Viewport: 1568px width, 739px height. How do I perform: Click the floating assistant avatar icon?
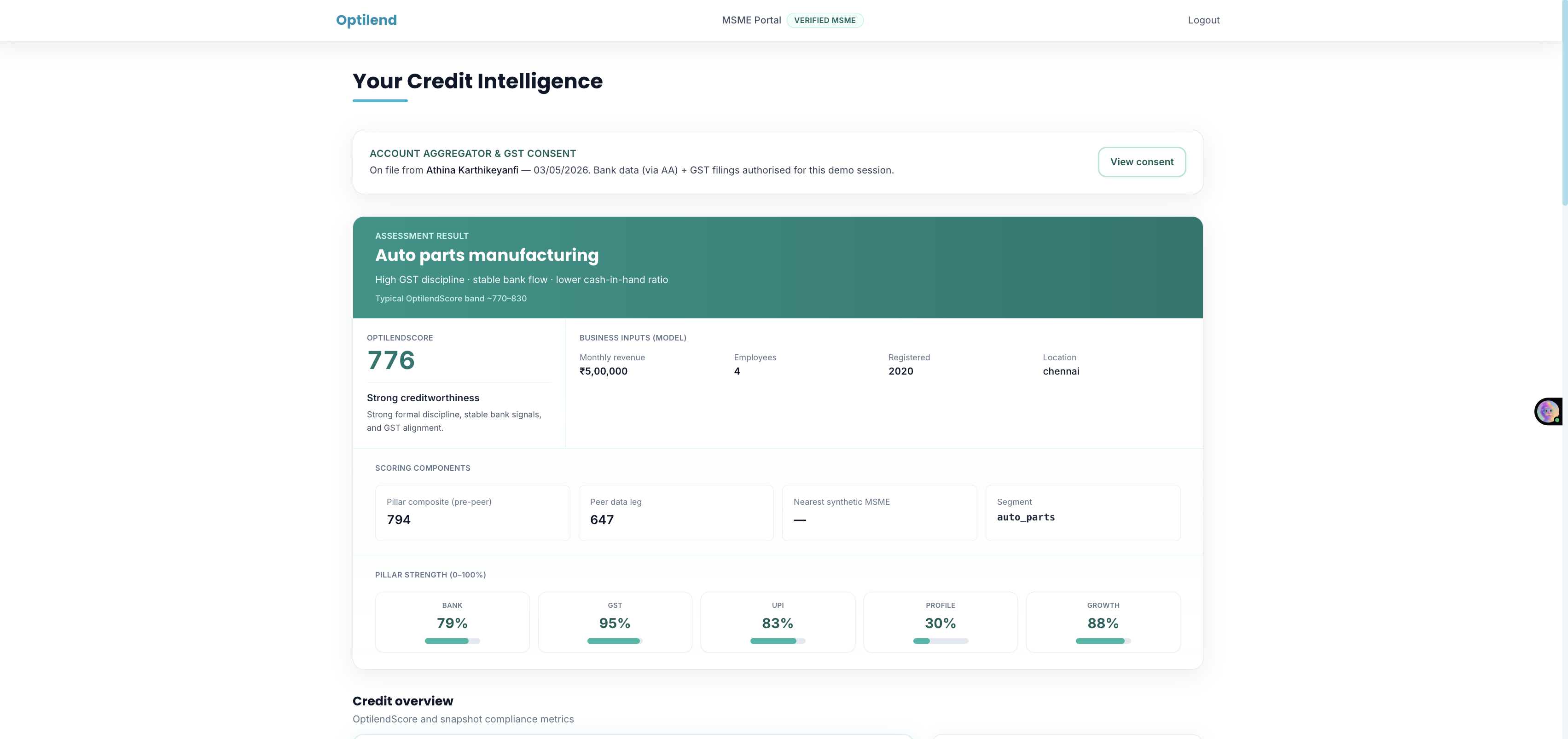tap(1548, 412)
